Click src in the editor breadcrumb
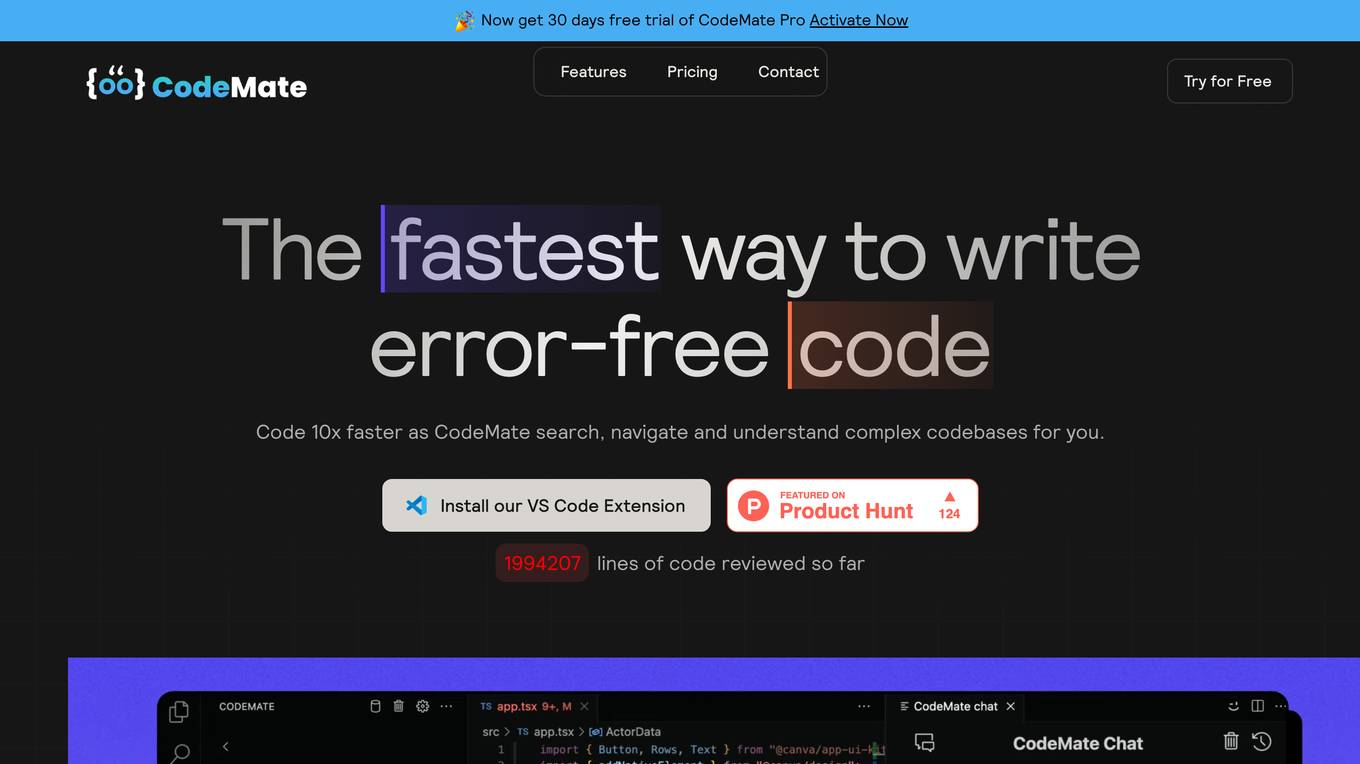1360x764 pixels. 491,732
